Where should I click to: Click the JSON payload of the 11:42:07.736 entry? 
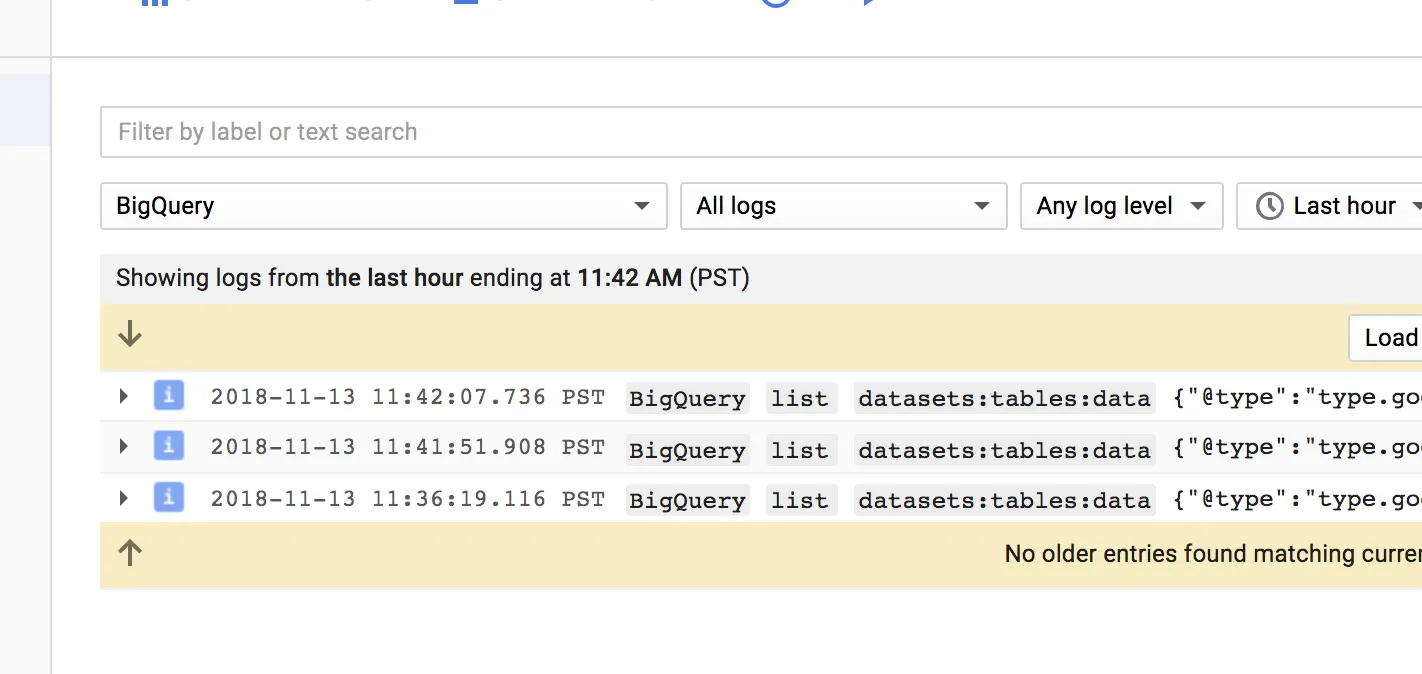[1296, 398]
